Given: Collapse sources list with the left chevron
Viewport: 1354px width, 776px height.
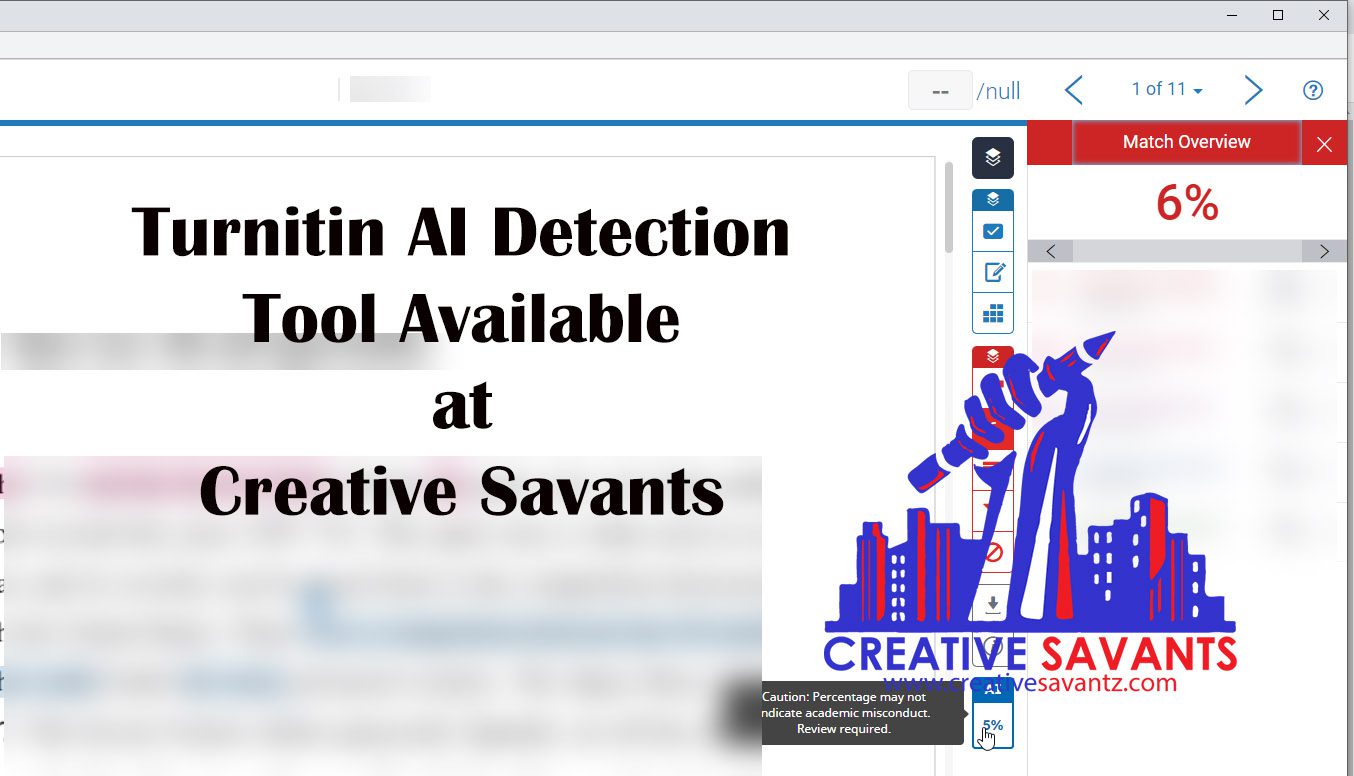Looking at the screenshot, I should (x=1049, y=251).
